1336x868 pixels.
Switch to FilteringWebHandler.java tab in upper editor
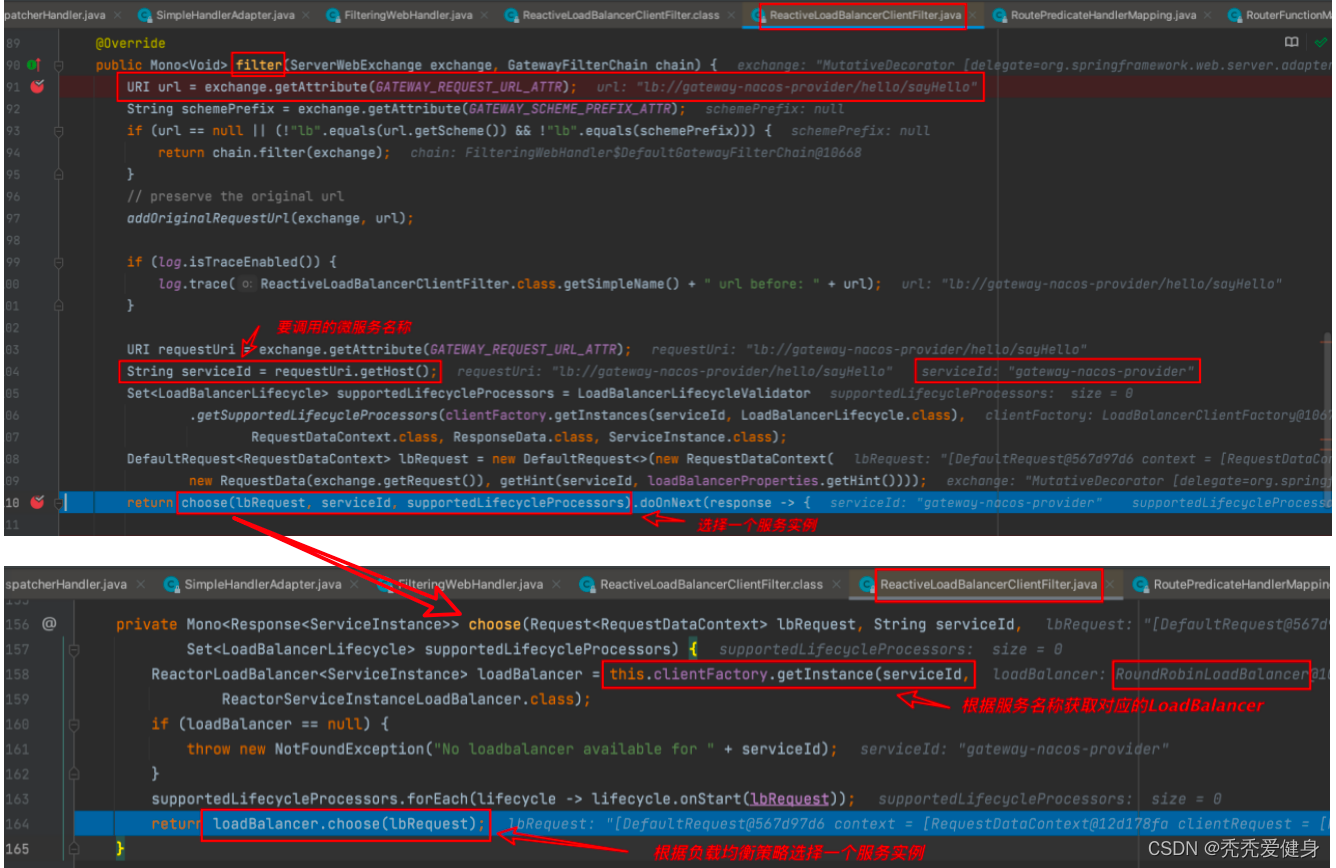407,16
